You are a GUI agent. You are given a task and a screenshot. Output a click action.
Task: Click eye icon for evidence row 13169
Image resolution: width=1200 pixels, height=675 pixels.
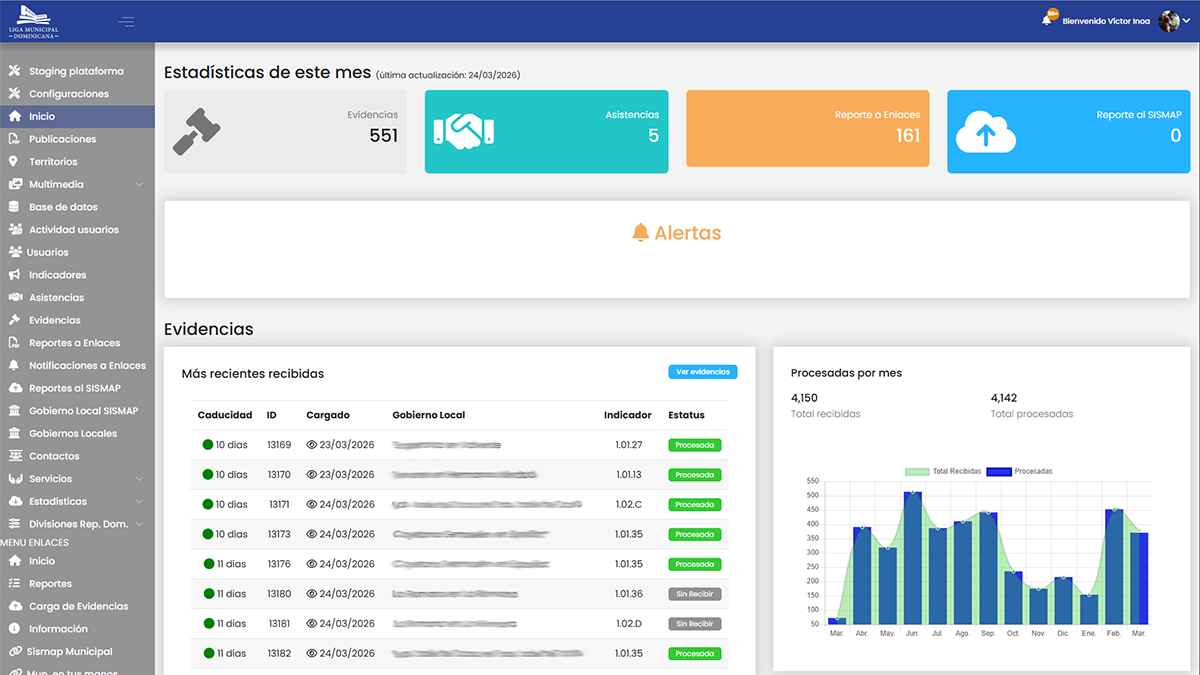tap(311, 445)
